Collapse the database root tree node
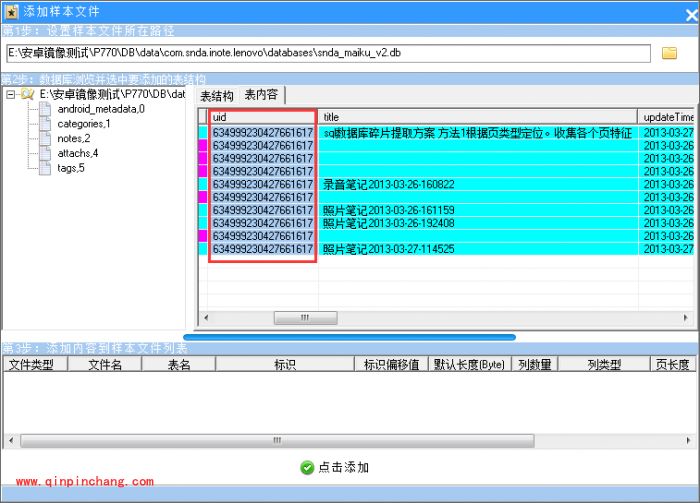Viewport: 700px width, 503px height. (10, 94)
